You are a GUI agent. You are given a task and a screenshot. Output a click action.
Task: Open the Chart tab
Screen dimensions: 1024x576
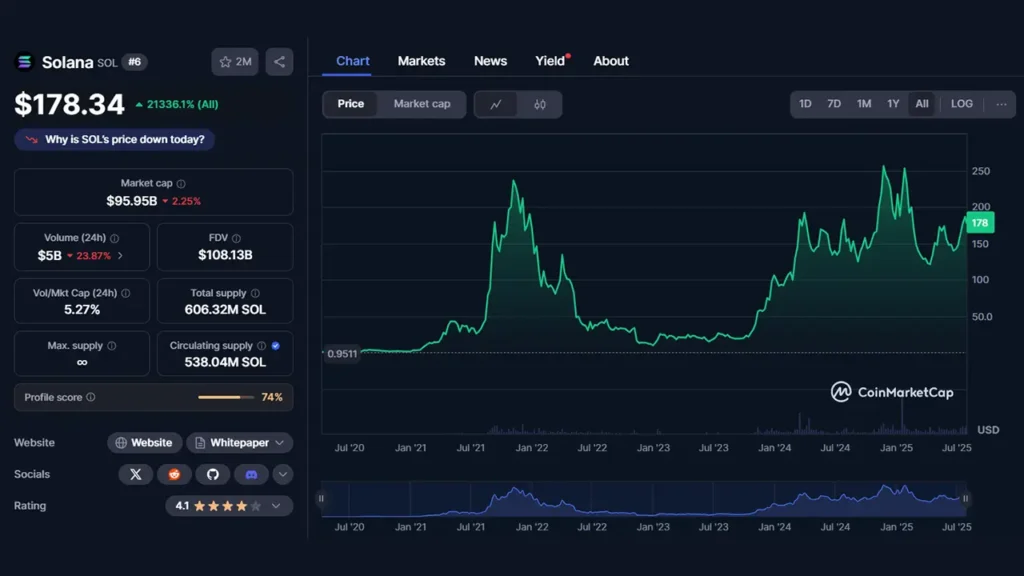point(353,61)
